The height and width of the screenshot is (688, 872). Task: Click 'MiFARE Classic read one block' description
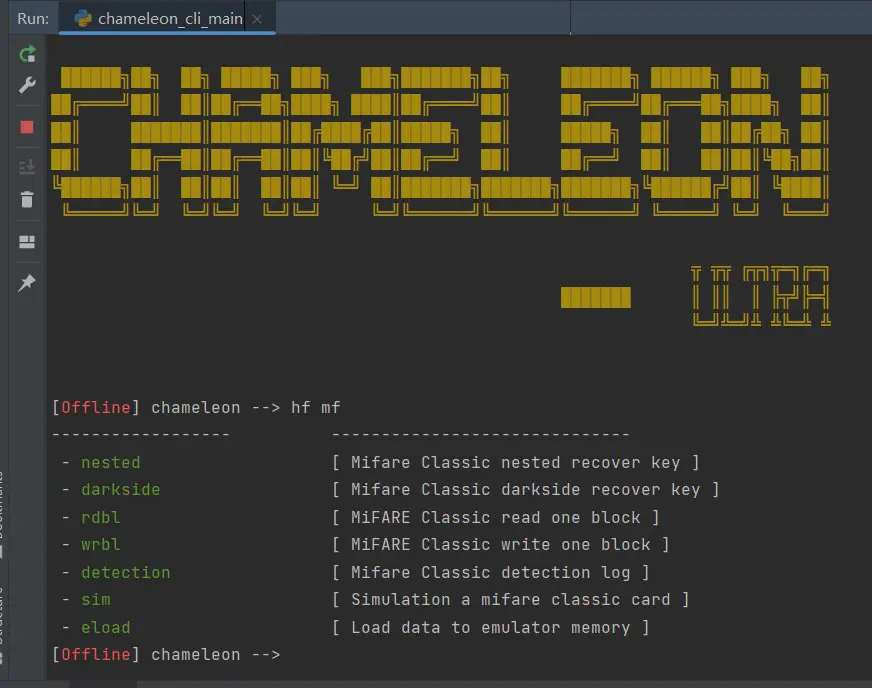click(496, 517)
